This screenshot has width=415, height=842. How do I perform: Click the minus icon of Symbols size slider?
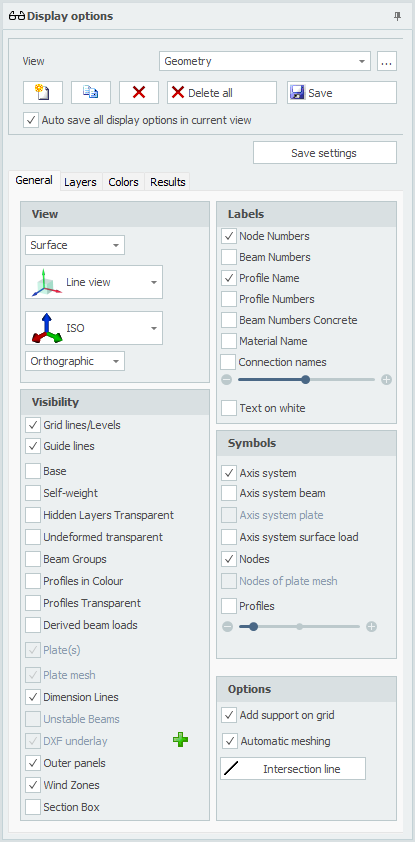[x=228, y=627]
